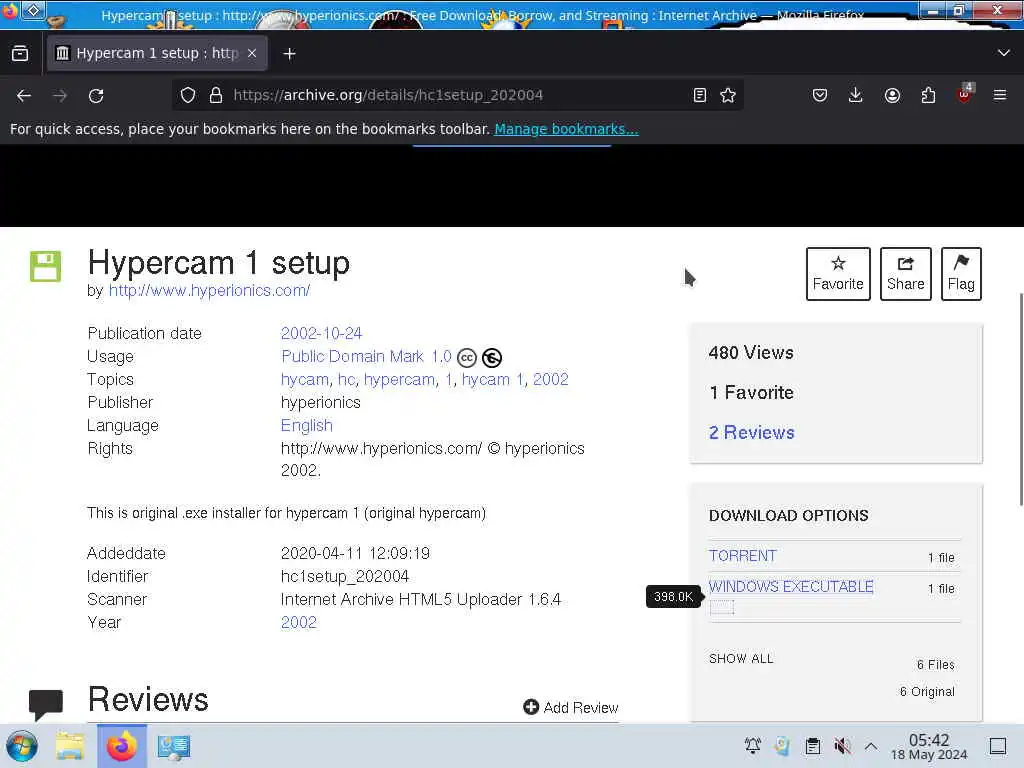Toggle the muted volume tray icon
The image size is (1024, 768).
842,746
